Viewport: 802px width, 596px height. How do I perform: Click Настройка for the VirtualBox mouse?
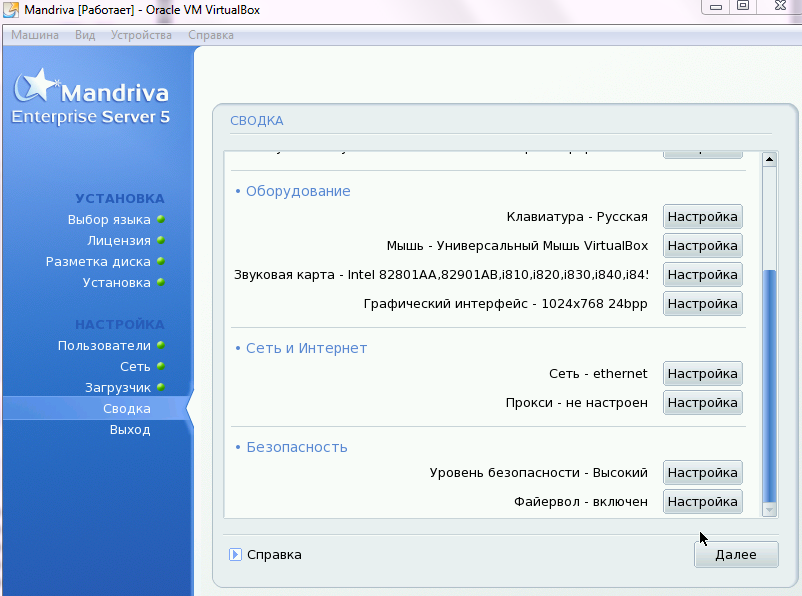click(702, 246)
